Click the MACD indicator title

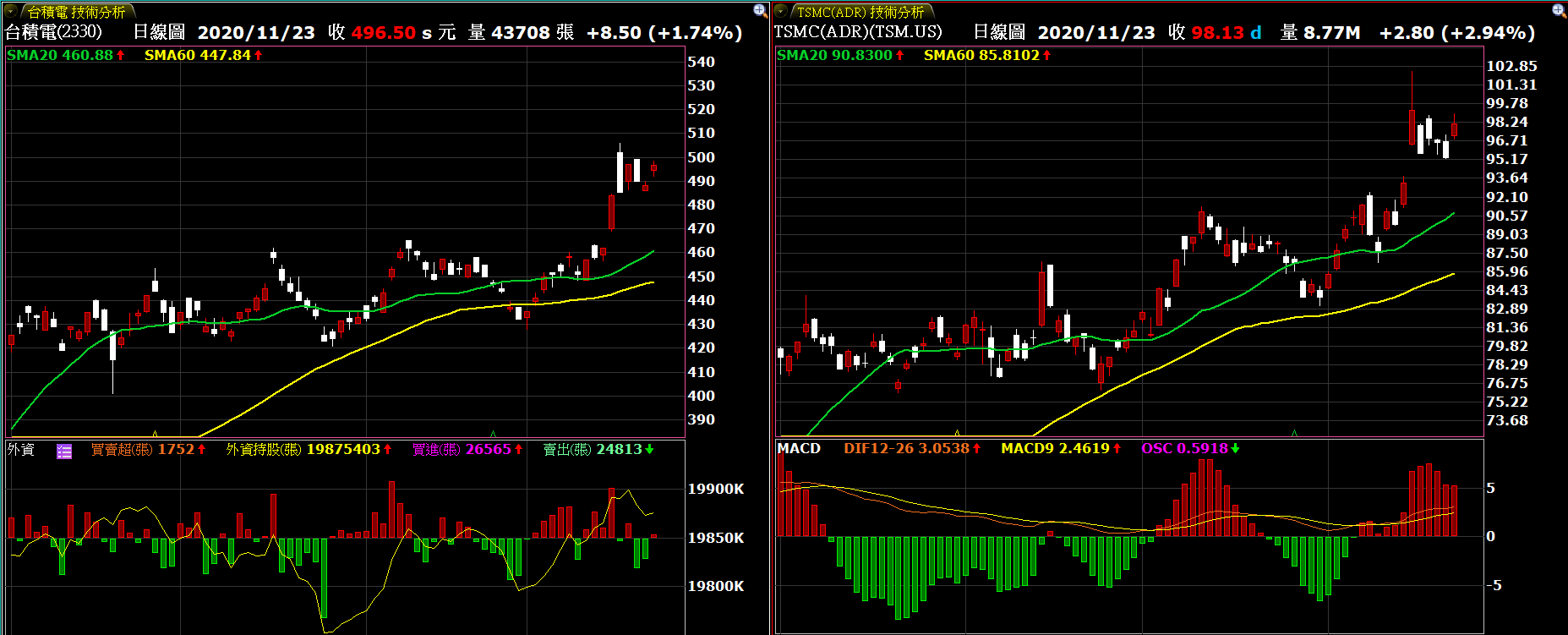click(x=799, y=448)
